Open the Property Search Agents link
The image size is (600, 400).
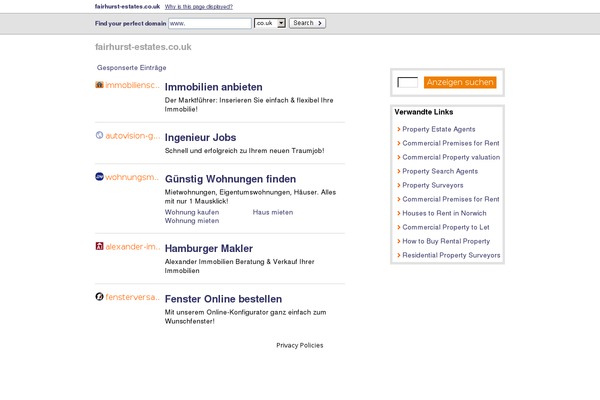tap(440, 171)
